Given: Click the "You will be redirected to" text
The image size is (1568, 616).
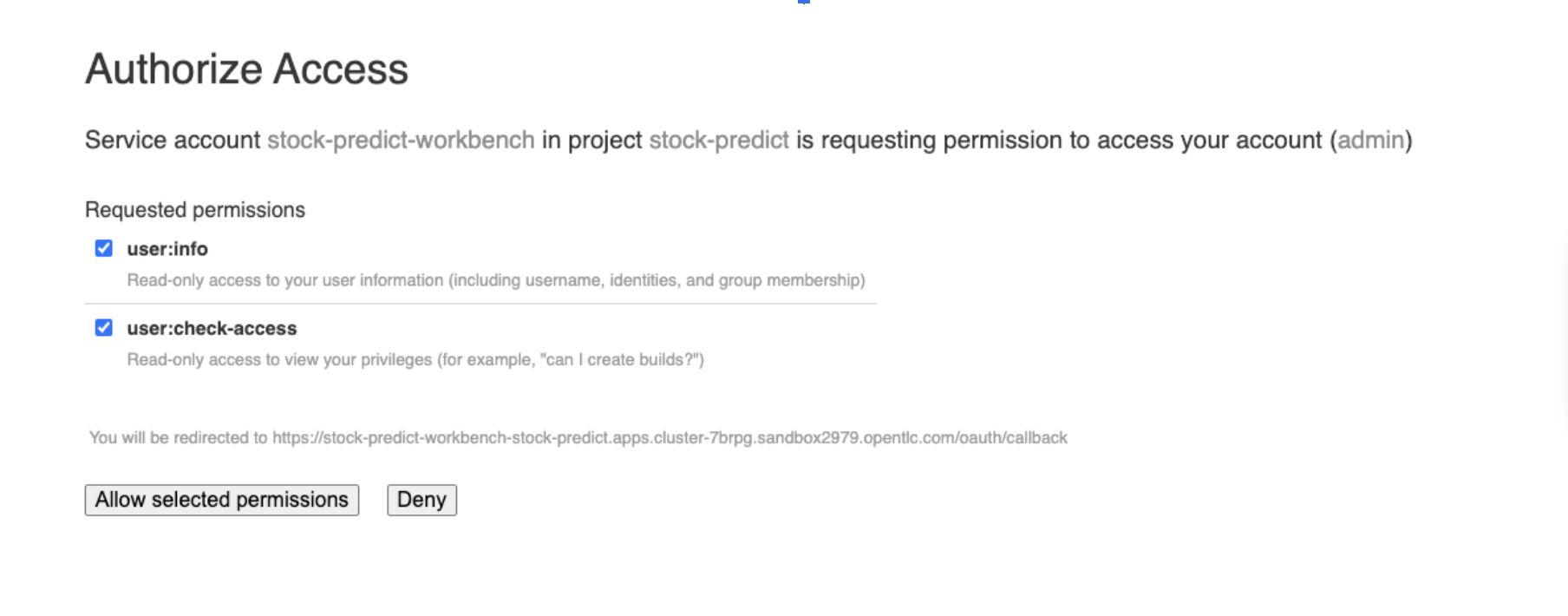Looking at the screenshot, I should (179, 437).
